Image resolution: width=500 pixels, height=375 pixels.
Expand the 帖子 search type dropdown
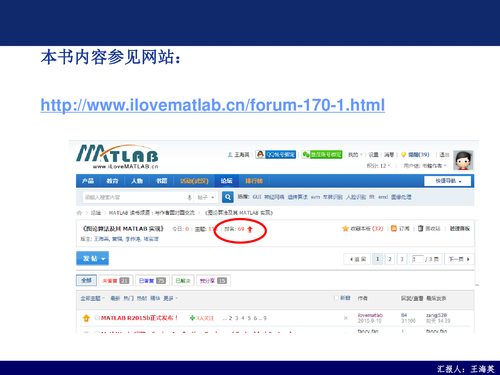coord(205,197)
